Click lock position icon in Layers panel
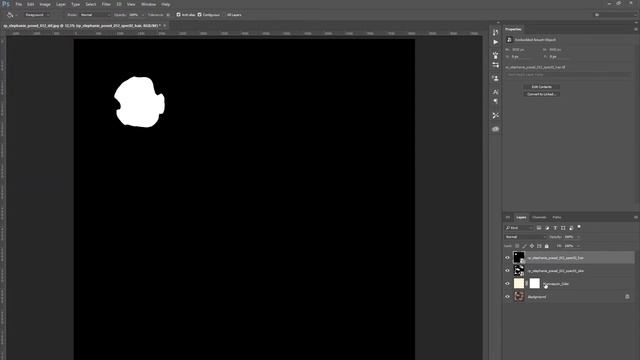The height and width of the screenshot is (360, 640). pyautogui.click(x=532, y=246)
